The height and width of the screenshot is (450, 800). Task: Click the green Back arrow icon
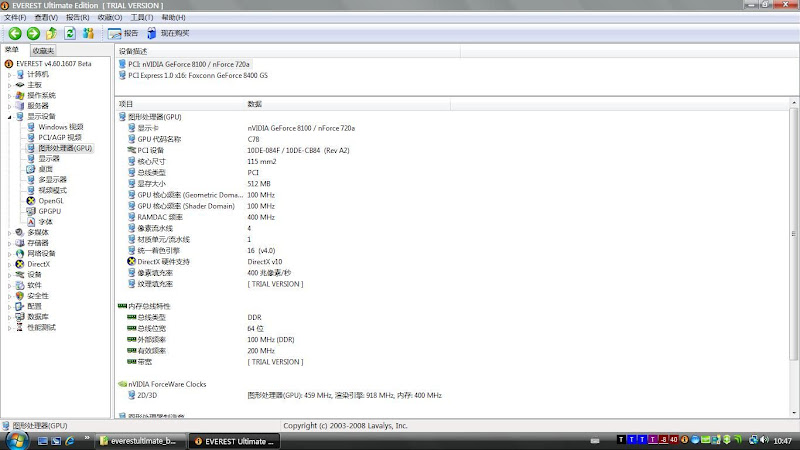(x=15, y=33)
